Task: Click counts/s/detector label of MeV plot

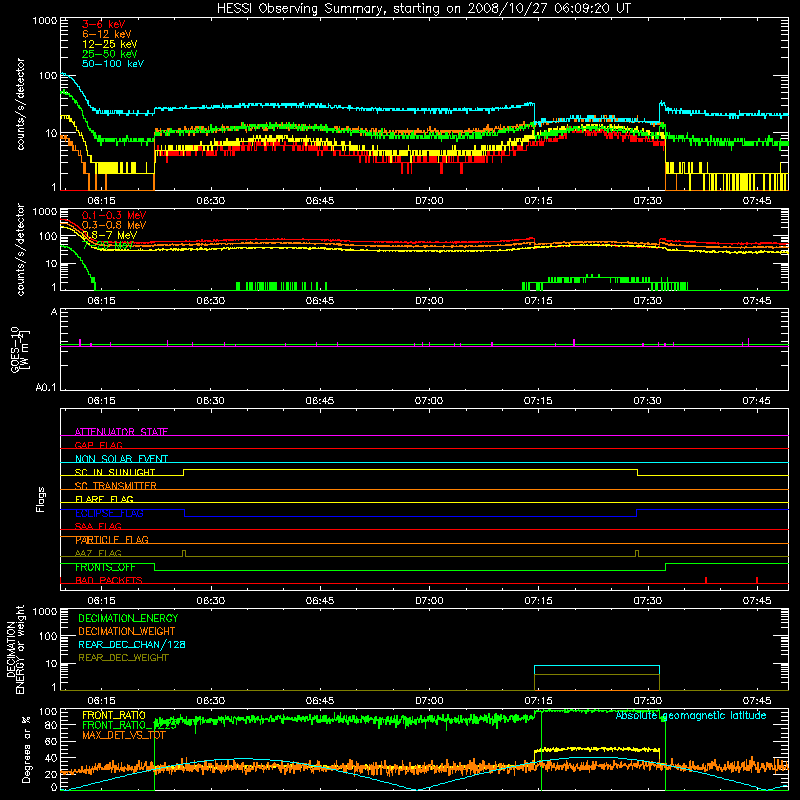Action: [x=20, y=249]
